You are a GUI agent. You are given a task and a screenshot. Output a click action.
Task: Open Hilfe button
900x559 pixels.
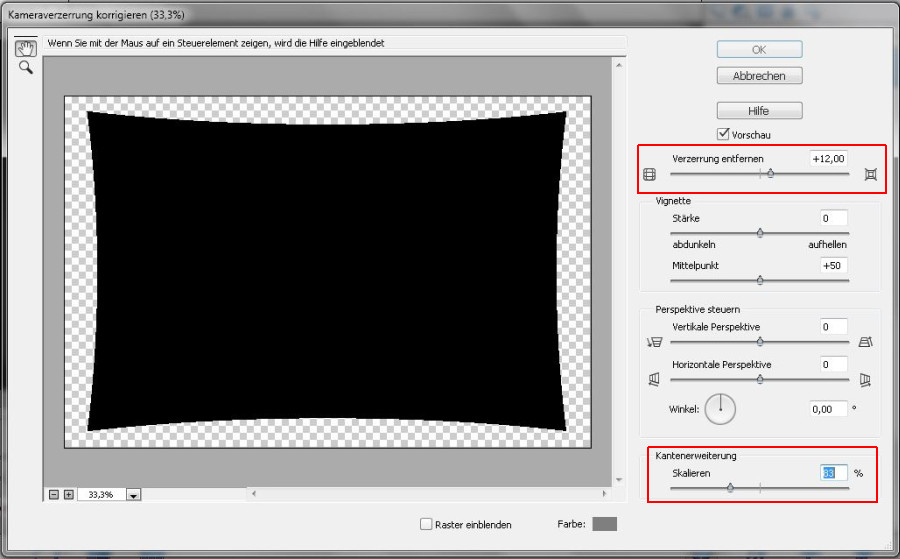point(759,111)
